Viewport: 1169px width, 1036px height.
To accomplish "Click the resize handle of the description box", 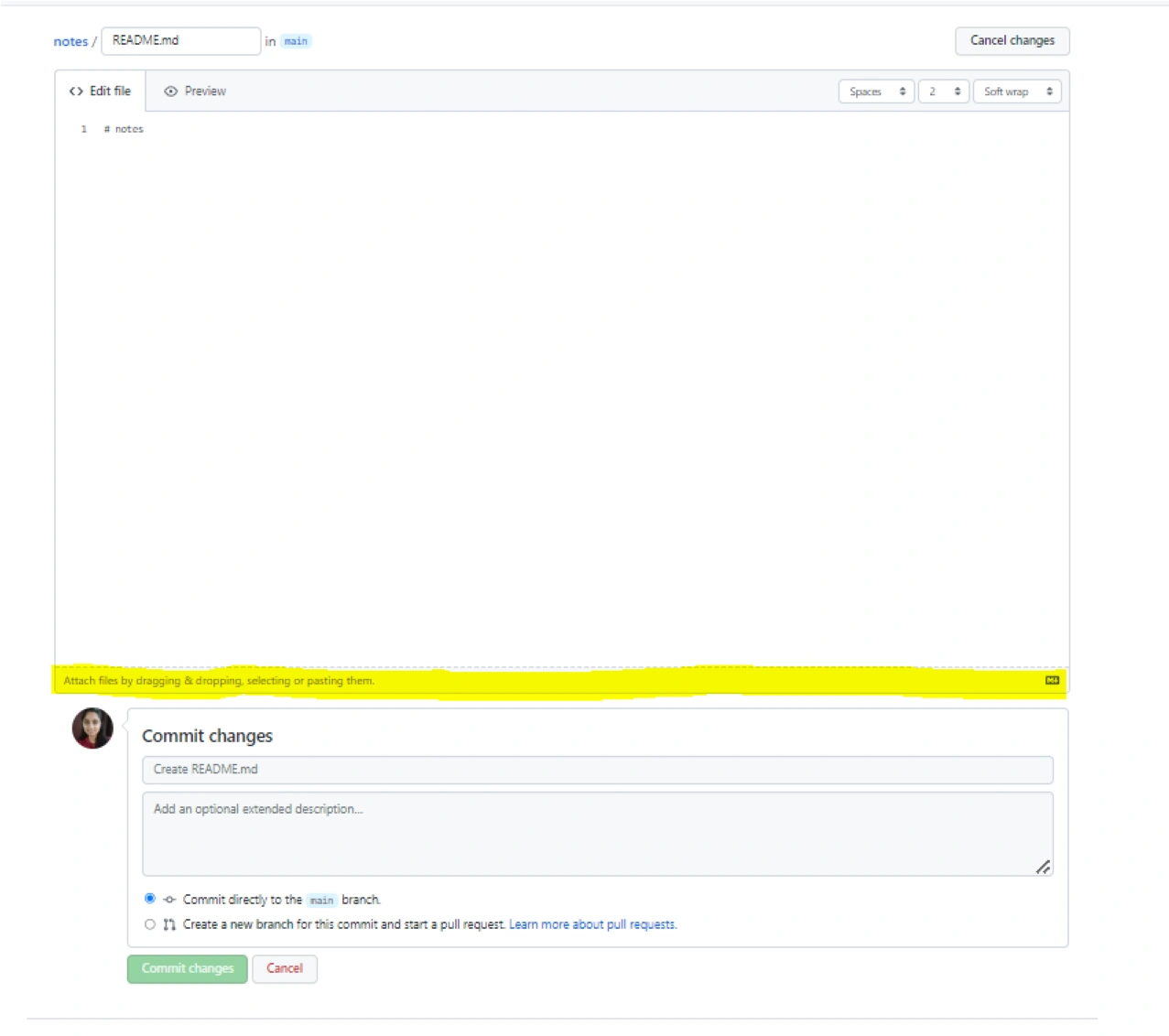I will pos(1043,867).
